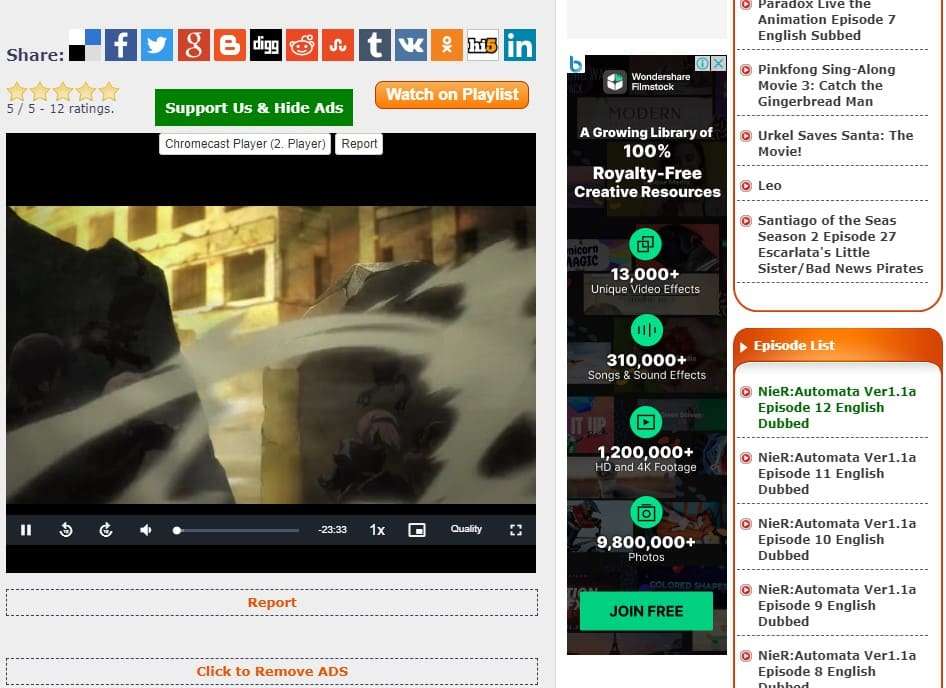Image resolution: width=946 pixels, height=688 pixels.
Task: Share on StumbleUpon
Action: tap(338, 45)
